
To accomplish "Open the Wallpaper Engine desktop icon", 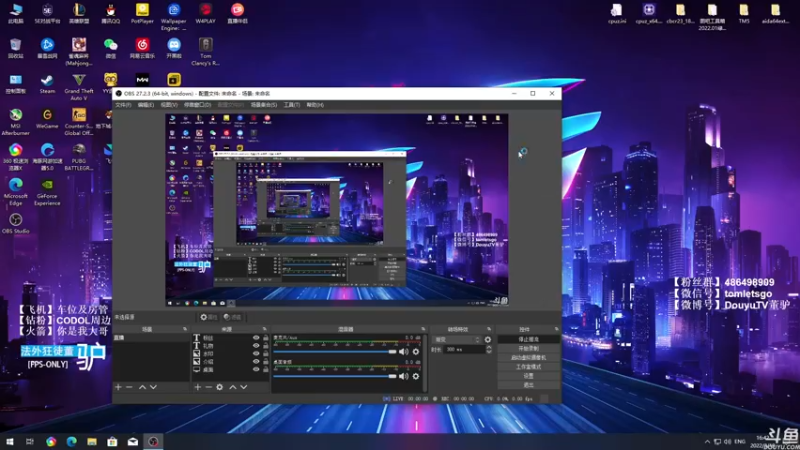I will (173, 17).
